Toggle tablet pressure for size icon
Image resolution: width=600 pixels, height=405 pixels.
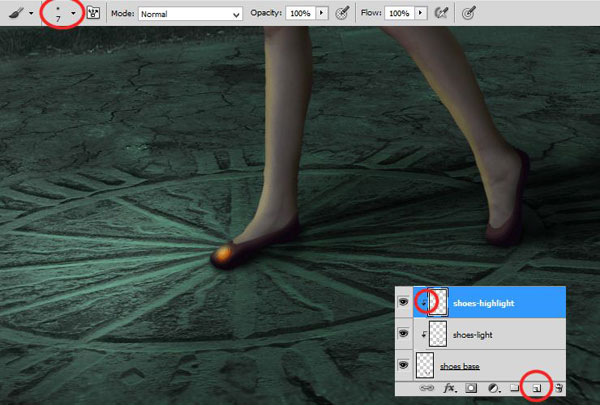(x=468, y=13)
